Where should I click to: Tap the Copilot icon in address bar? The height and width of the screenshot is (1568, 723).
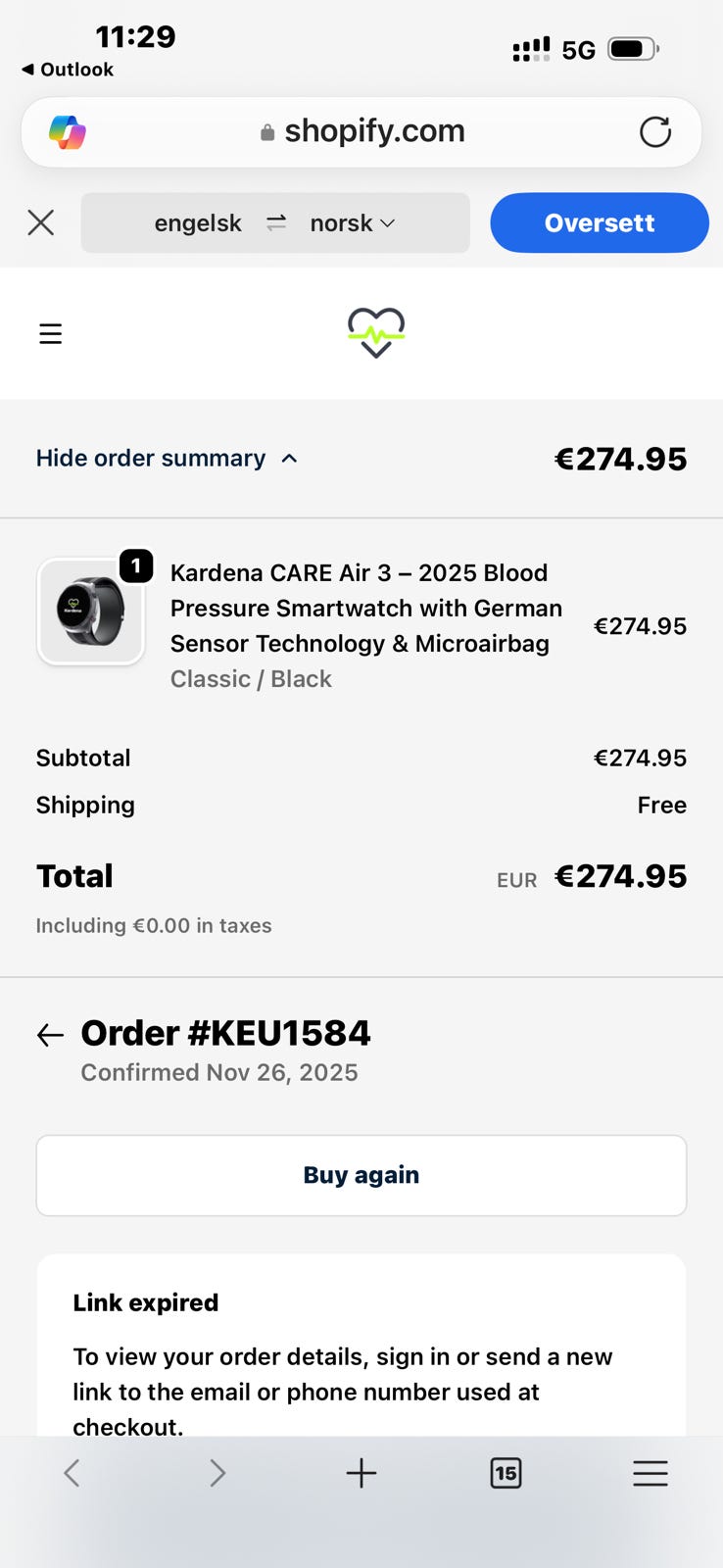68,131
